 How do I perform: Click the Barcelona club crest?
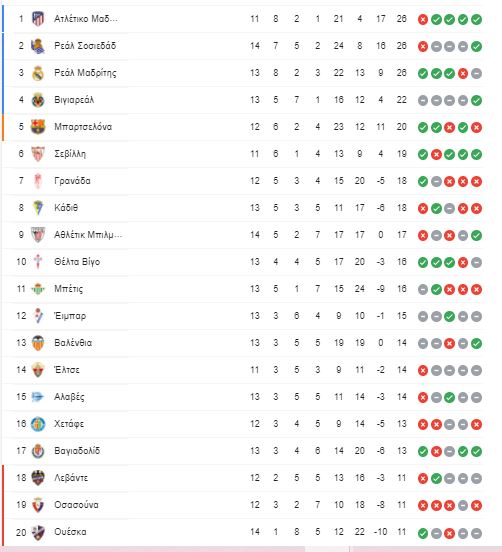point(38,127)
